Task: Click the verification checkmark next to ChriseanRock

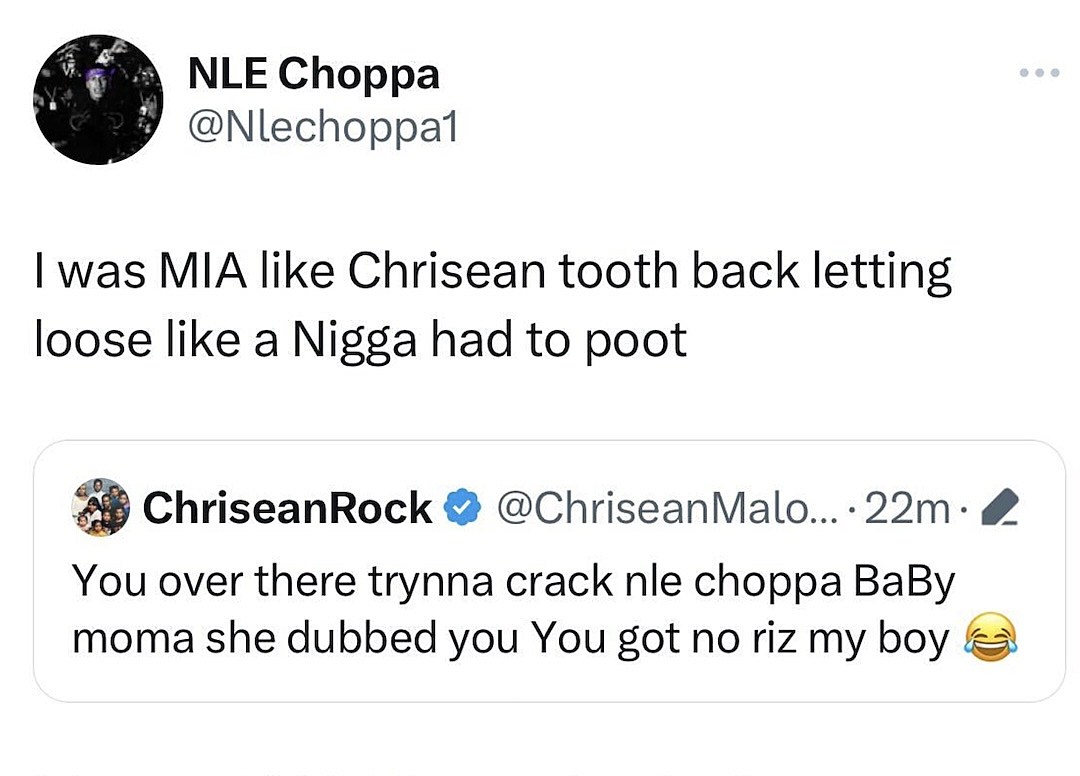Action: (x=460, y=508)
